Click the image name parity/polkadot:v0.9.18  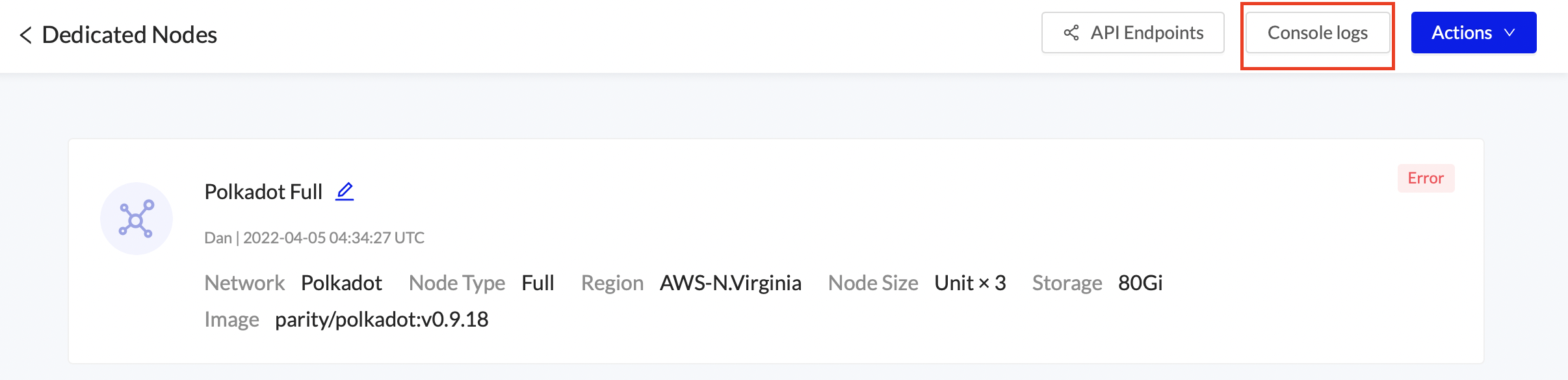[382, 319]
